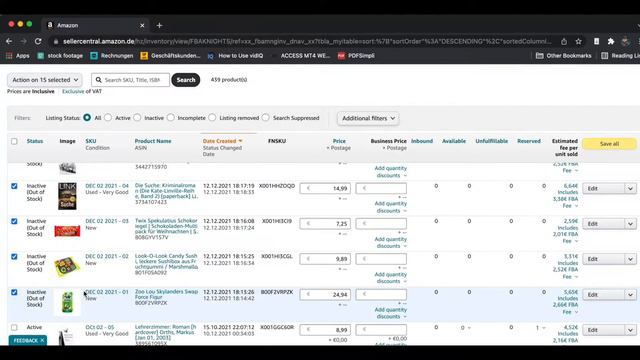Open the Zoo Lou Skylanders Swap Force product link
The image size is (640, 360).
tap(166, 294)
